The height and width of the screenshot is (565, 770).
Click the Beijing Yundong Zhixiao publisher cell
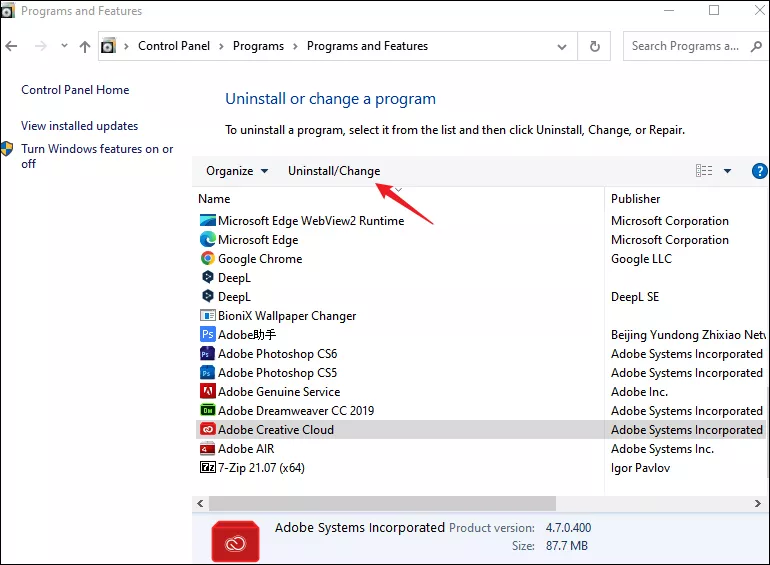click(688, 335)
